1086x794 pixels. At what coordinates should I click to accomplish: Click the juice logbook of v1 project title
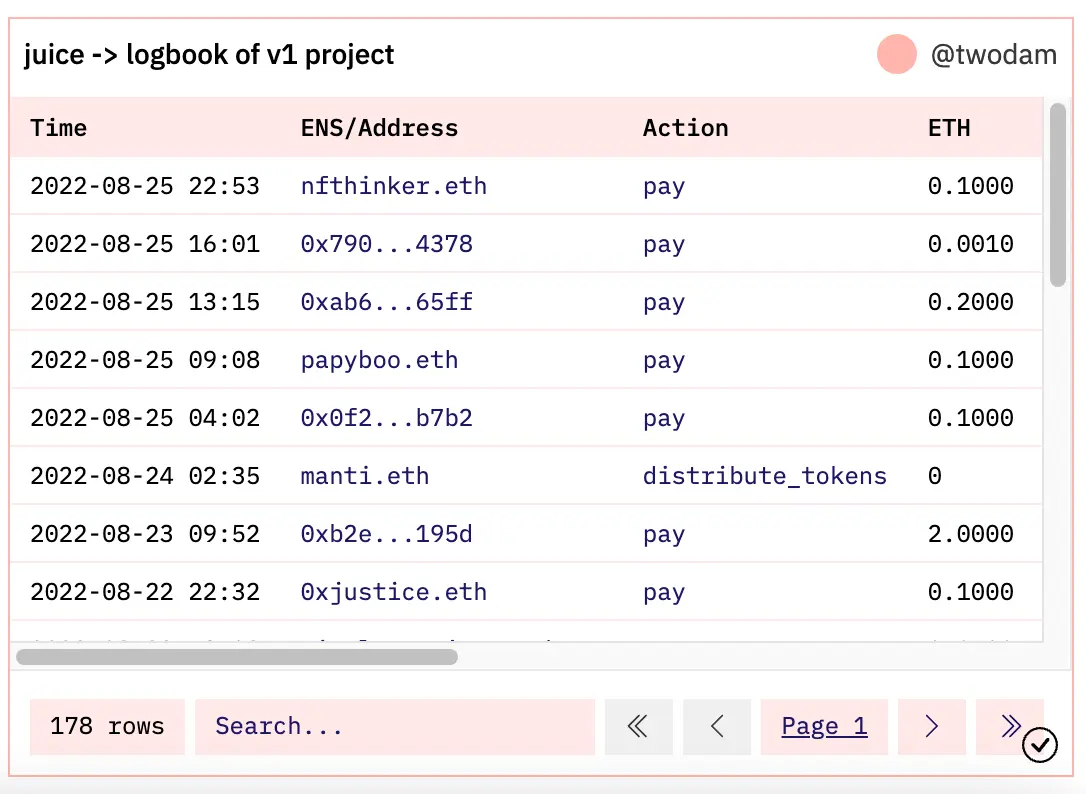click(209, 54)
